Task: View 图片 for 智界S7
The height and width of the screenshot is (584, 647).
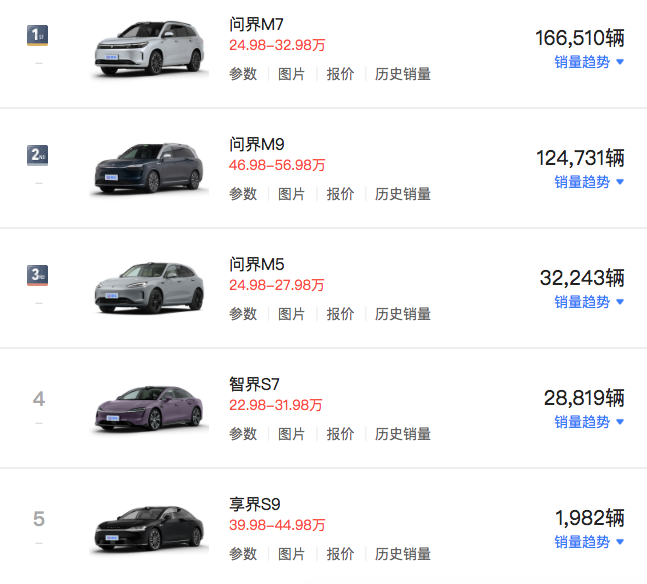Action: [x=291, y=434]
